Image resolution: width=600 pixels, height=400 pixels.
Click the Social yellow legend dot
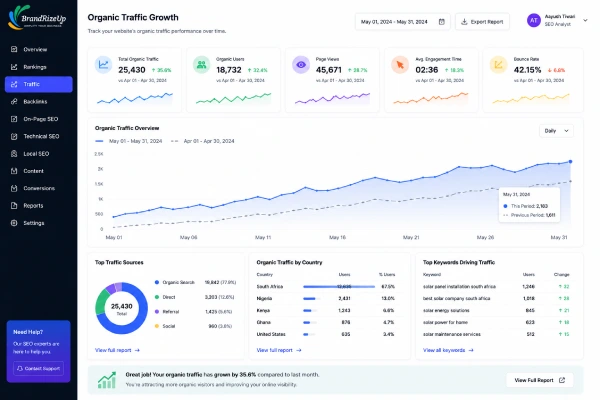click(157, 326)
